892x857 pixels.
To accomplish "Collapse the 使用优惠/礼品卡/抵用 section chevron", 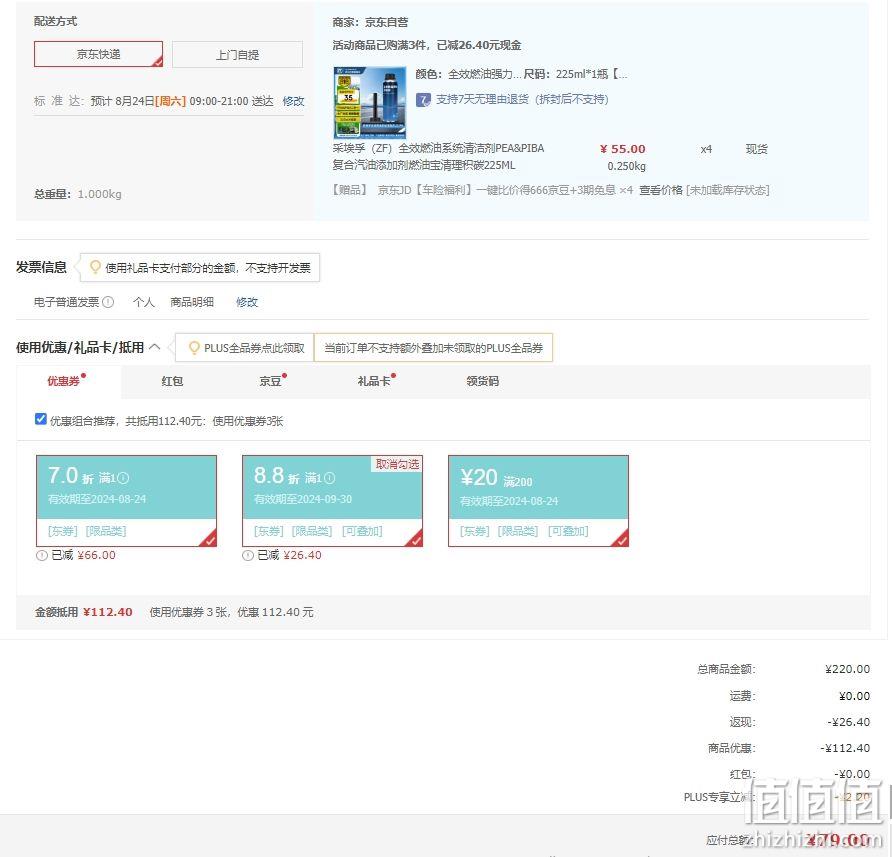I will tap(154, 347).
